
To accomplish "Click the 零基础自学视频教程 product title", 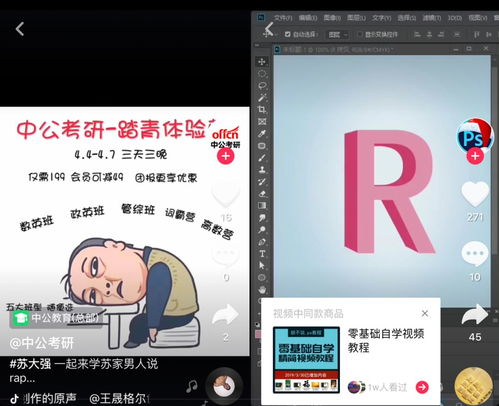I will (x=386, y=341).
